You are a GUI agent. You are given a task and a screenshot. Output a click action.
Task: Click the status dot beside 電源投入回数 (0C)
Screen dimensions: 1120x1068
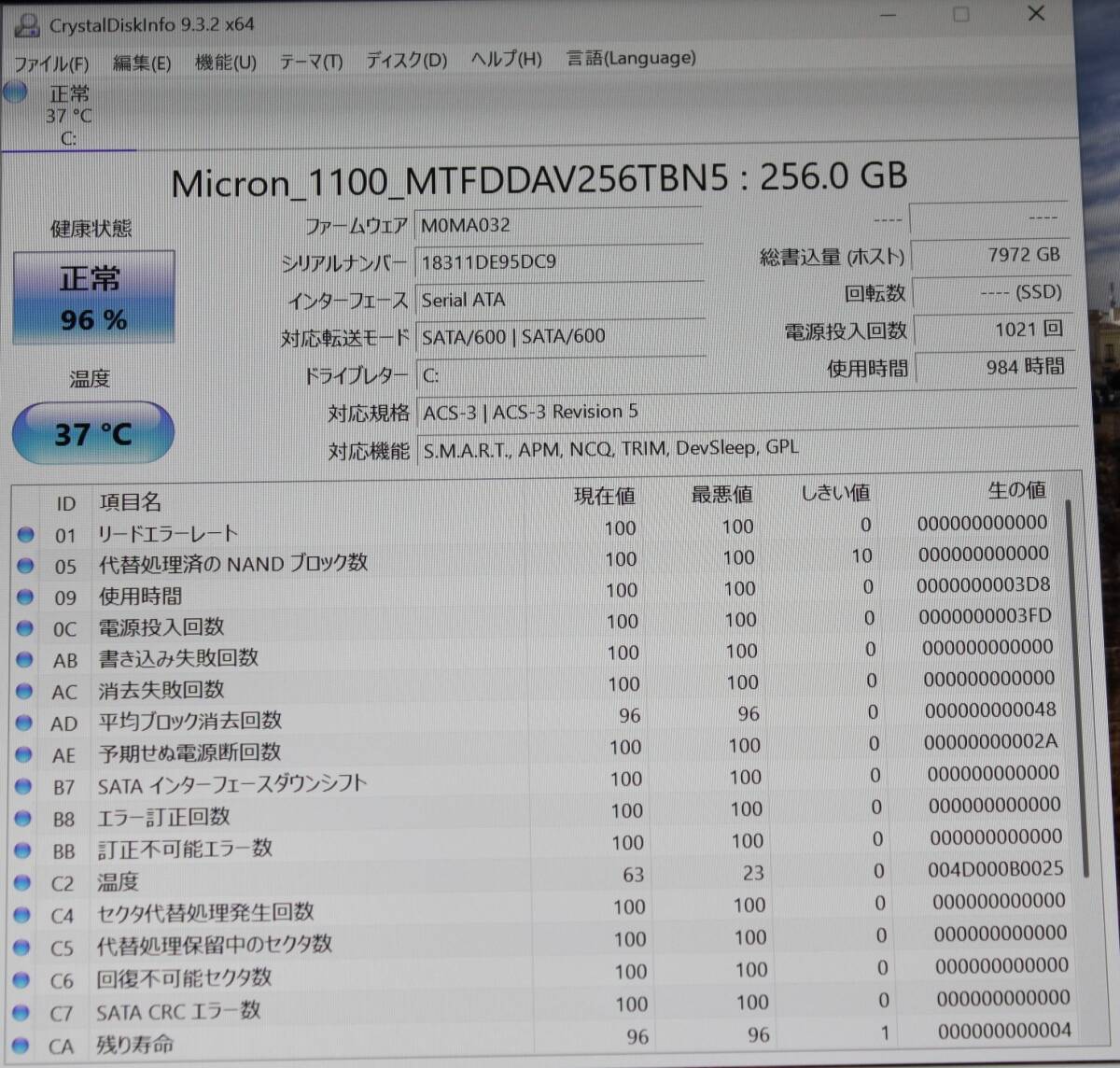point(26,627)
